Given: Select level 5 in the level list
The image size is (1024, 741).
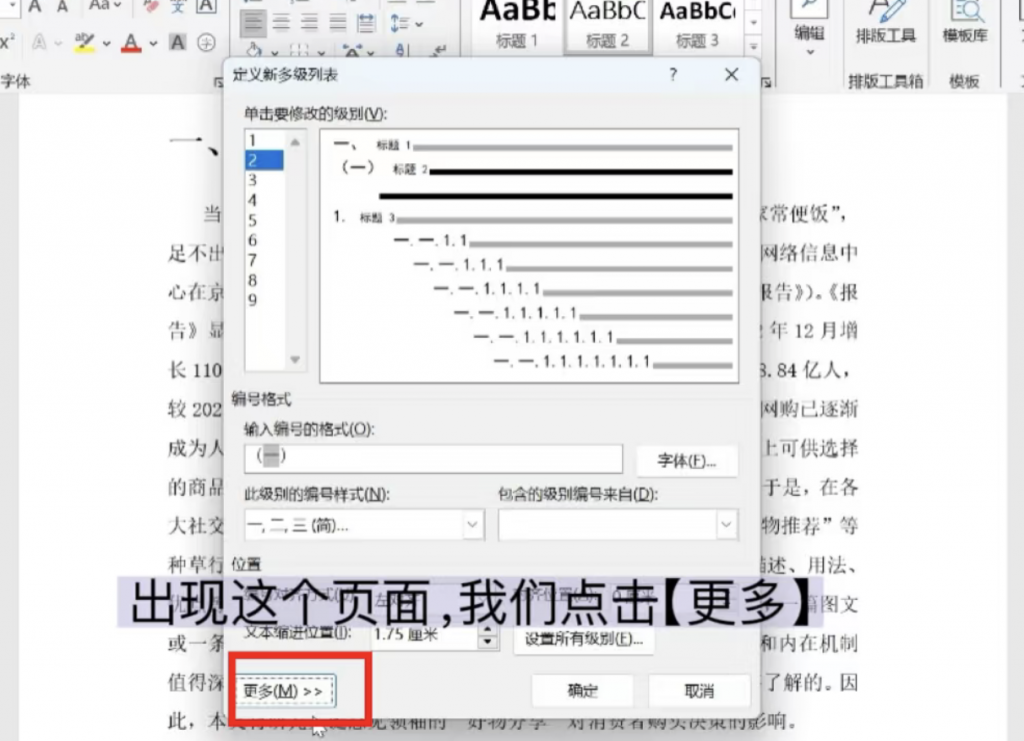Looking at the screenshot, I should (x=264, y=221).
